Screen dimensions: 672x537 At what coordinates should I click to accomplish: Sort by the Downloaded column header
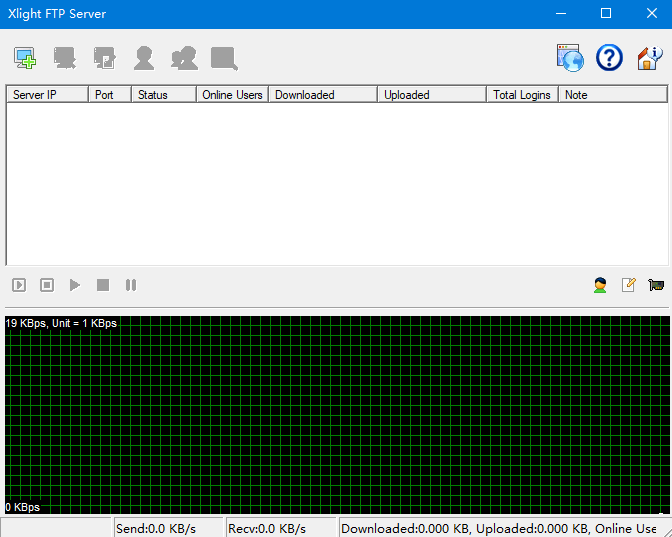point(323,95)
